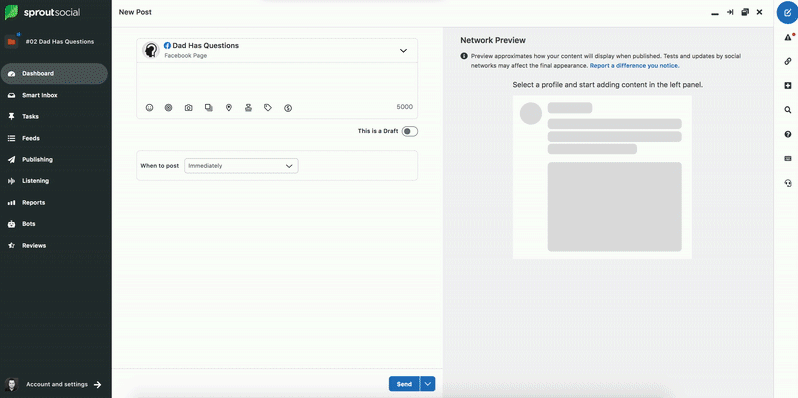Open help question mark icon
This screenshot has width=798, height=398.
click(788, 134)
